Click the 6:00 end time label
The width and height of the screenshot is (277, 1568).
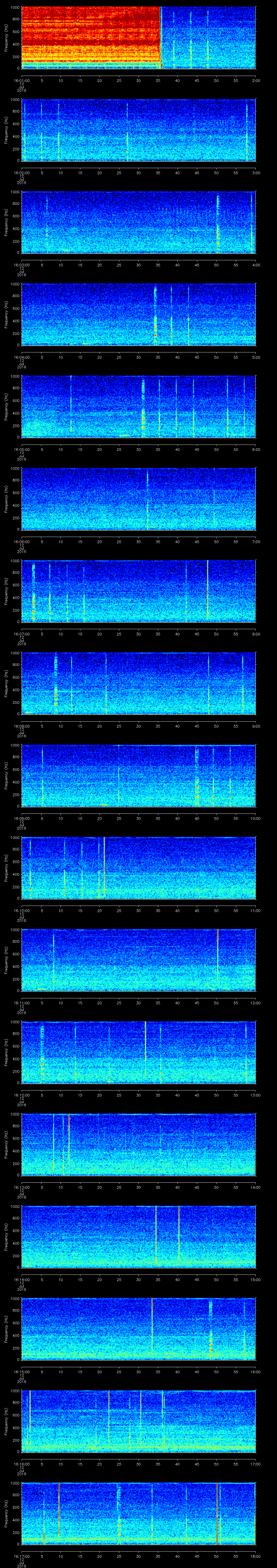[x=256, y=449]
